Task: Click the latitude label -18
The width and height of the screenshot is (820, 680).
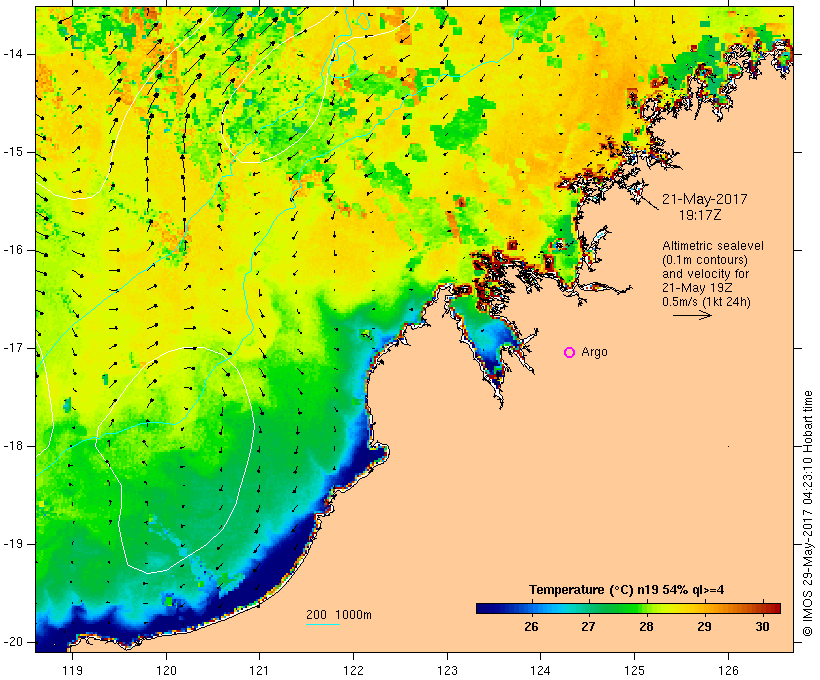Action: [12, 446]
